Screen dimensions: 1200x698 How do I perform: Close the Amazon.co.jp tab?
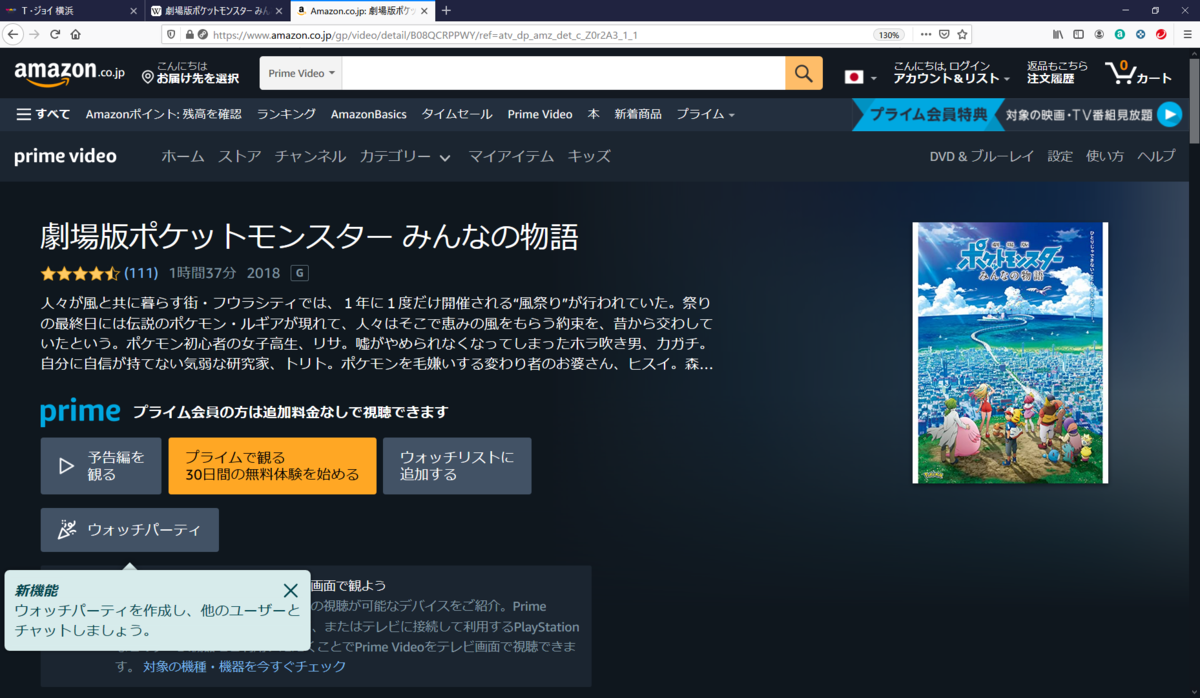pos(423,11)
